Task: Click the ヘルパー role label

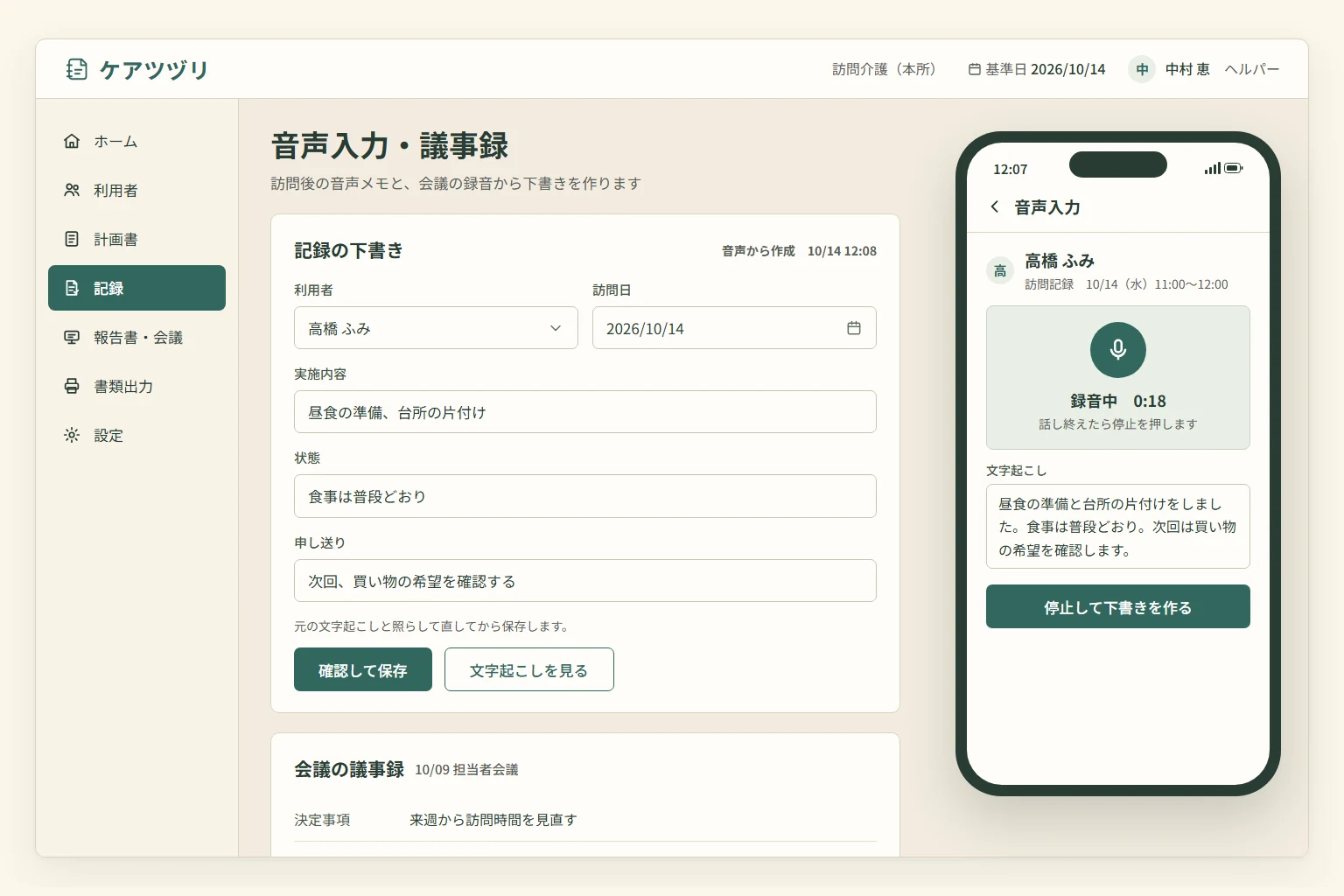Action: pos(1252,69)
